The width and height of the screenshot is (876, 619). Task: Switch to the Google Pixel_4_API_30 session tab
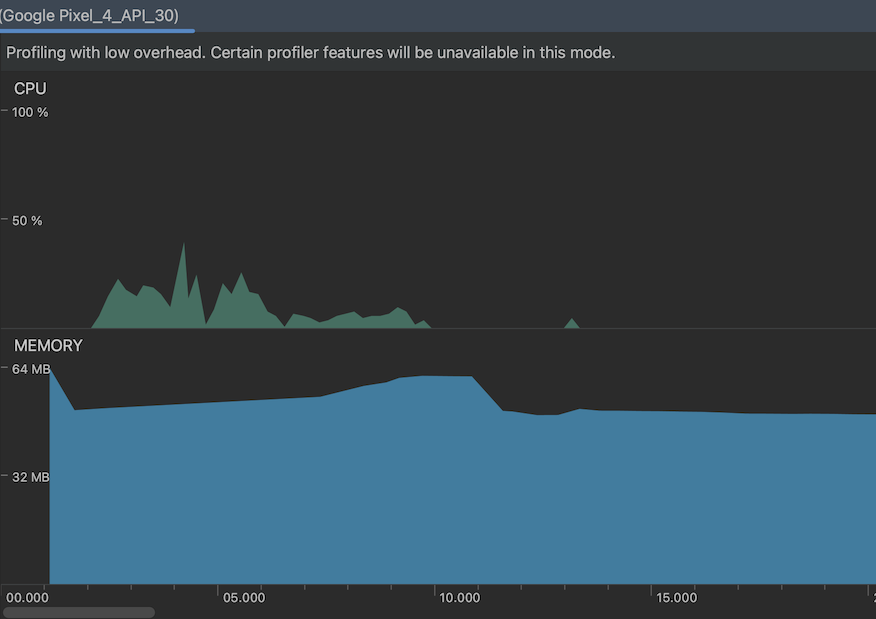(x=90, y=15)
